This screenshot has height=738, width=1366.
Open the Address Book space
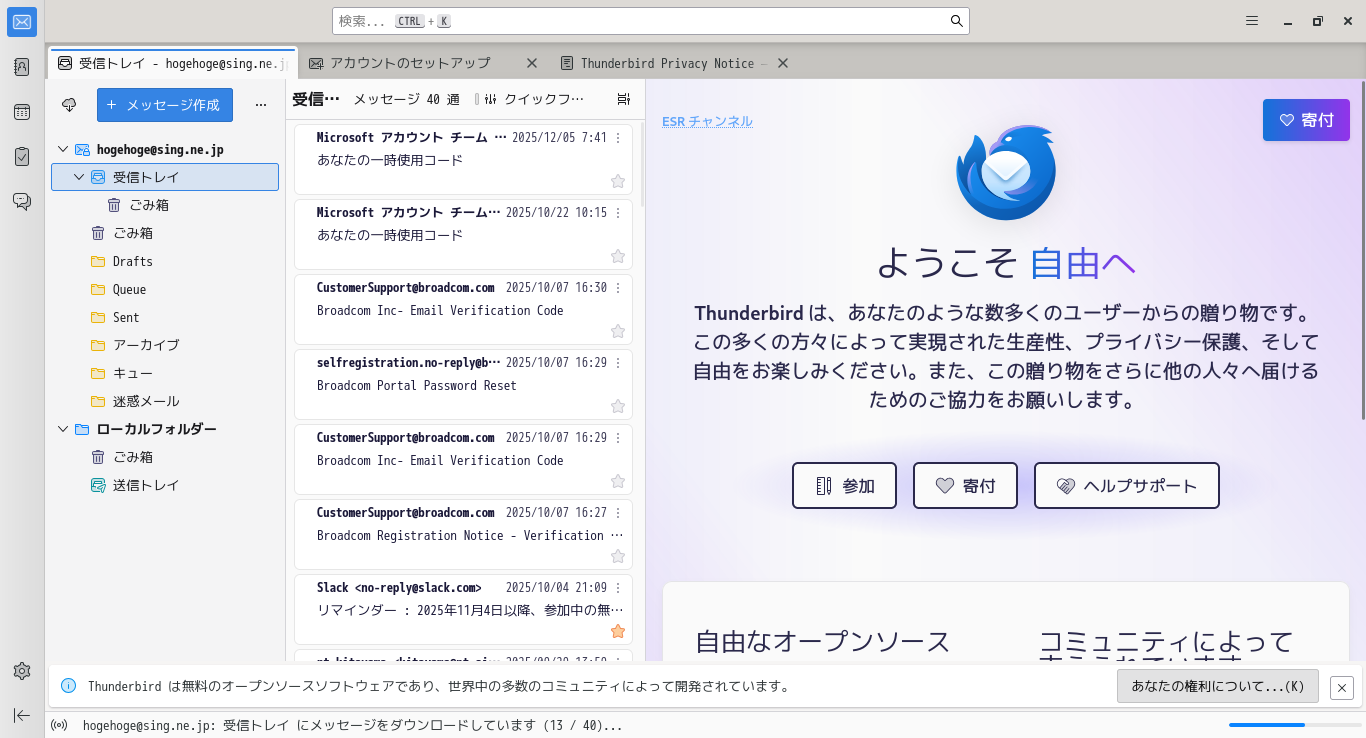click(22, 67)
